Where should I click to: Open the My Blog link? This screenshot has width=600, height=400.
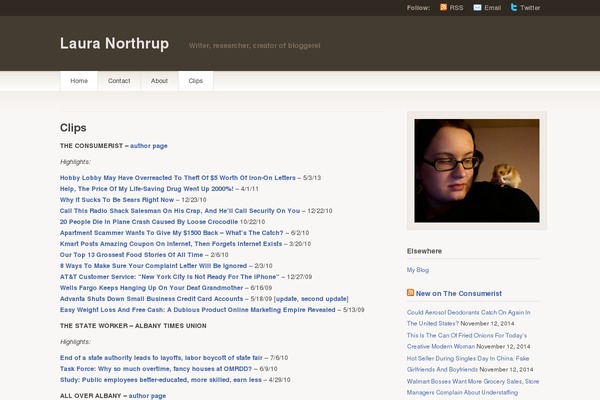(418, 270)
